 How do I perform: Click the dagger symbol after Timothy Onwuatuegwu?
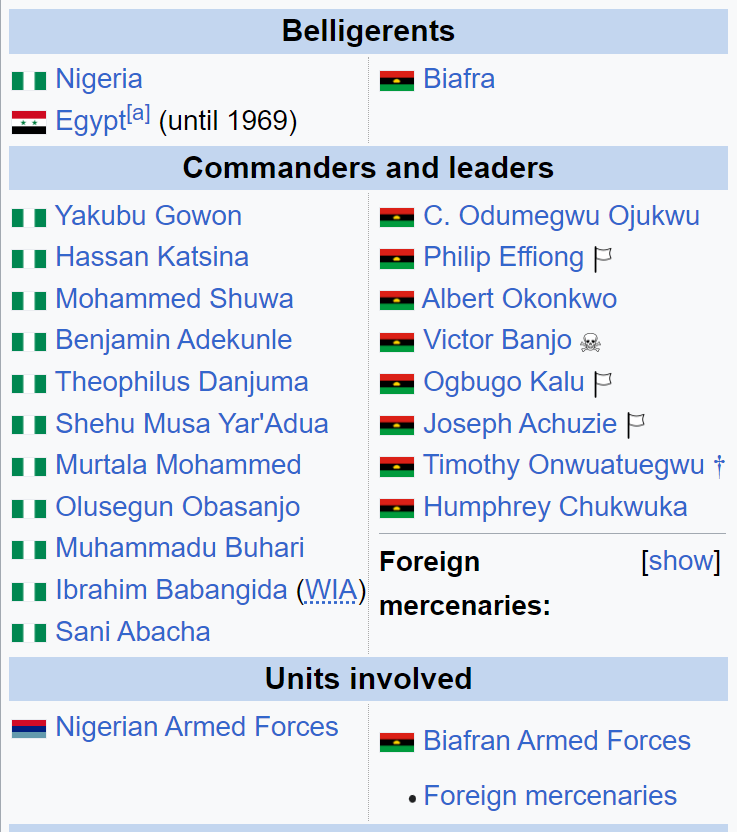pos(719,466)
